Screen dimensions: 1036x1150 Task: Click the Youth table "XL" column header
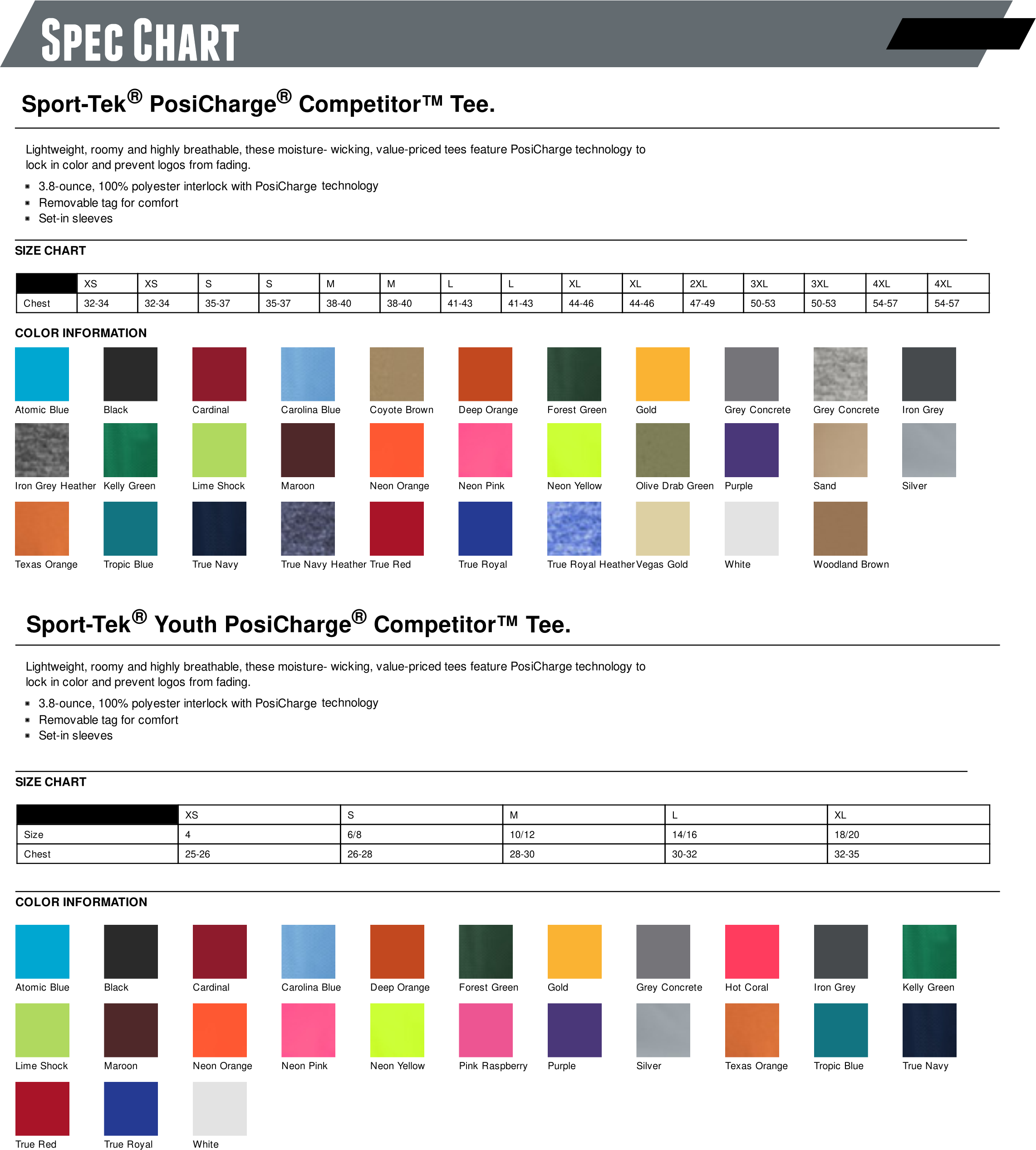(908, 815)
